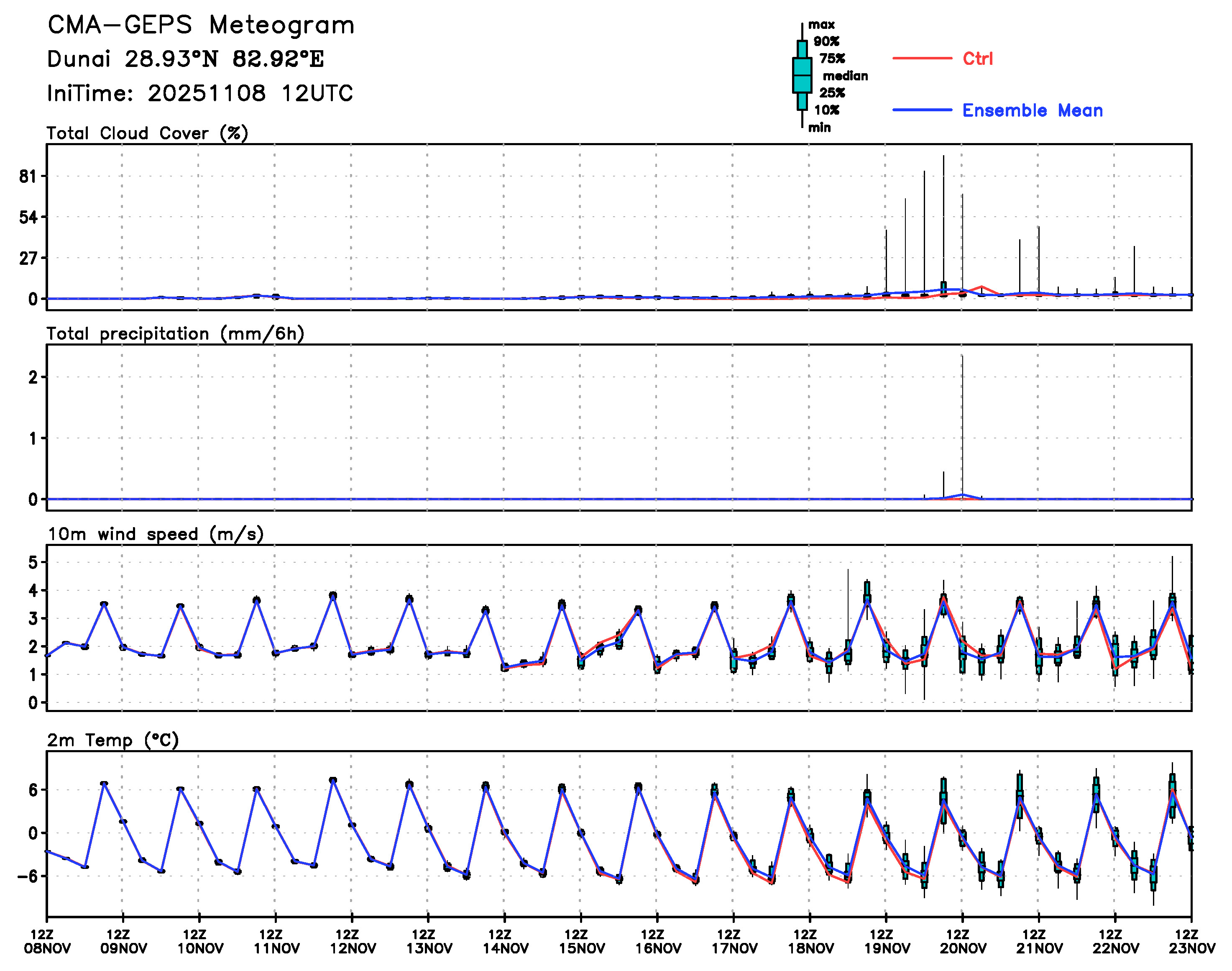Image resolution: width=1232 pixels, height=971 pixels.
Task: Click the median label in the legend
Action: click(845, 76)
